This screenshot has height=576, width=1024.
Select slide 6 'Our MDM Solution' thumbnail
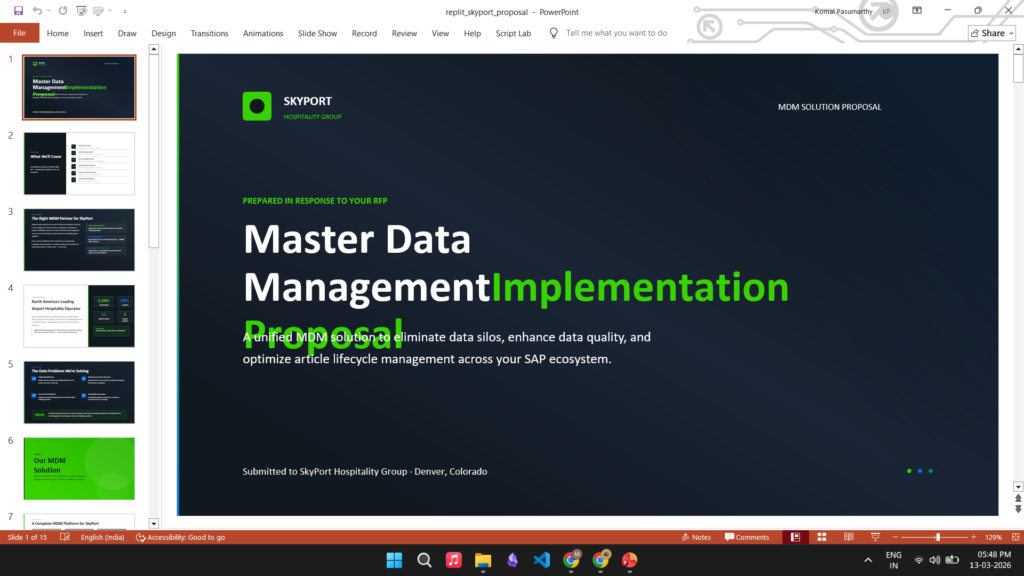click(x=79, y=468)
